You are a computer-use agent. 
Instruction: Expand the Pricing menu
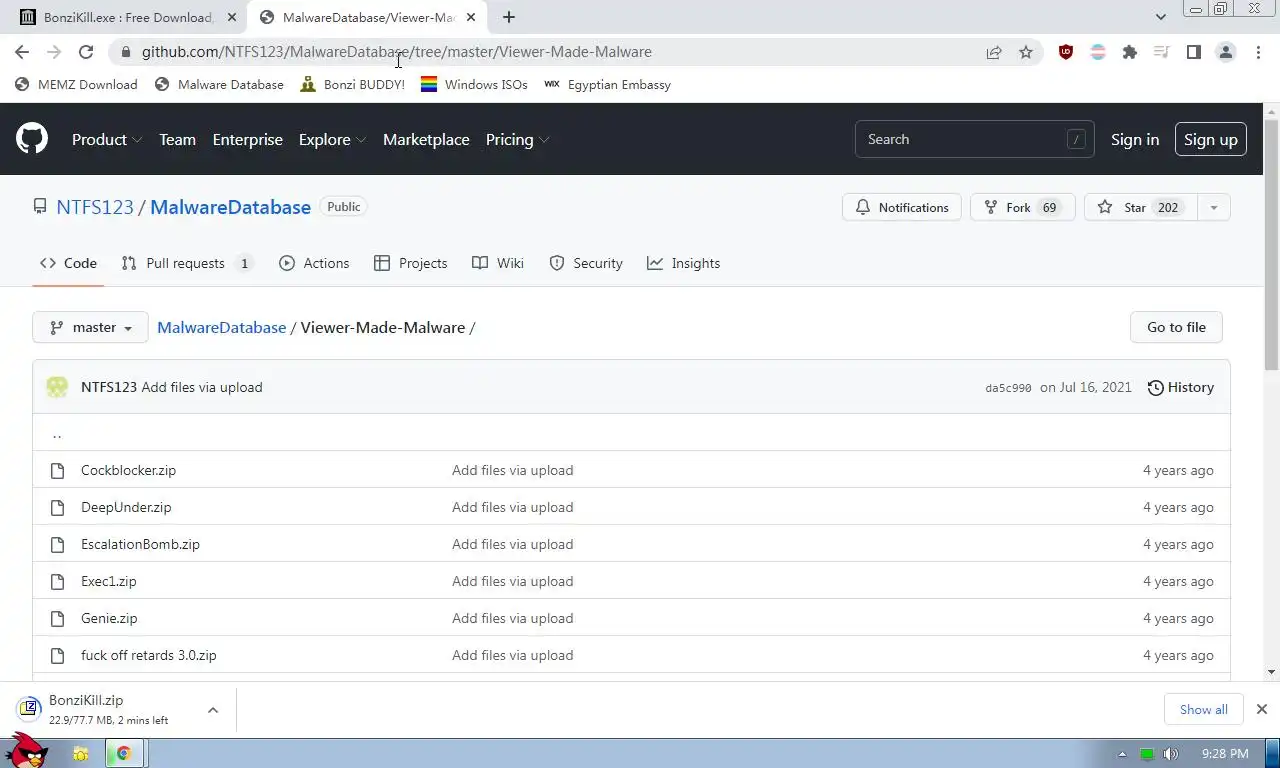[x=517, y=139]
